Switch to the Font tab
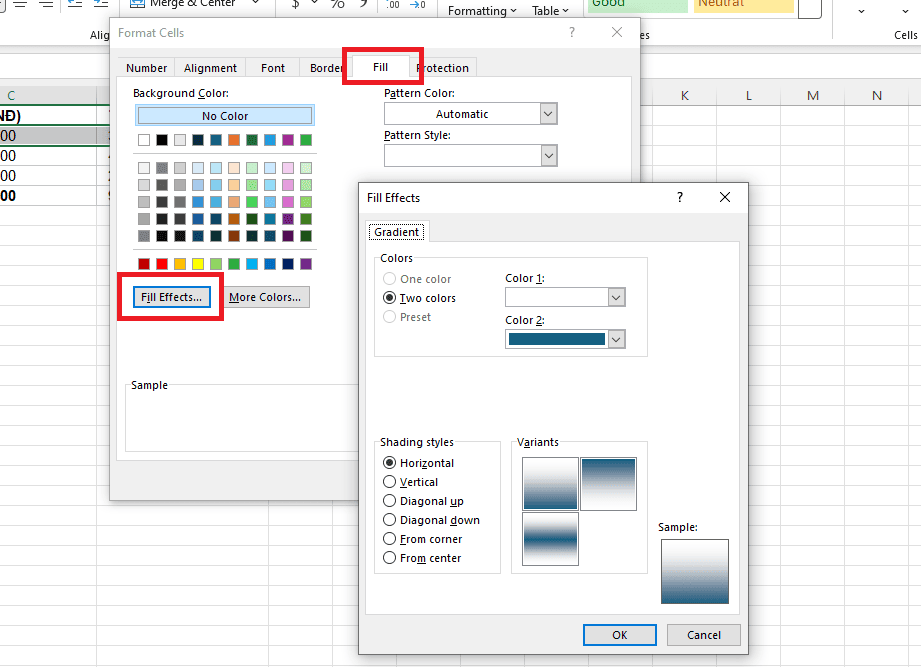 tap(273, 68)
